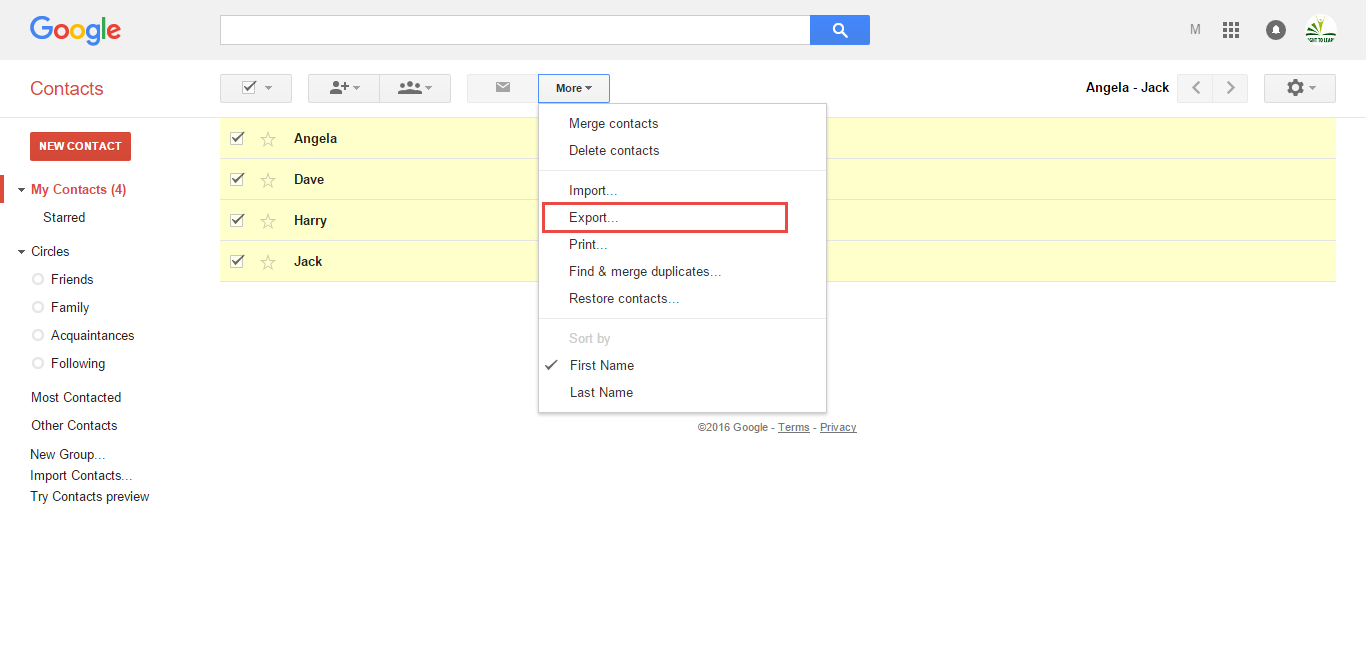This screenshot has height=667, width=1366.
Task: Click the email envelope toolbar icon
Action: click(x=503, y=88)
